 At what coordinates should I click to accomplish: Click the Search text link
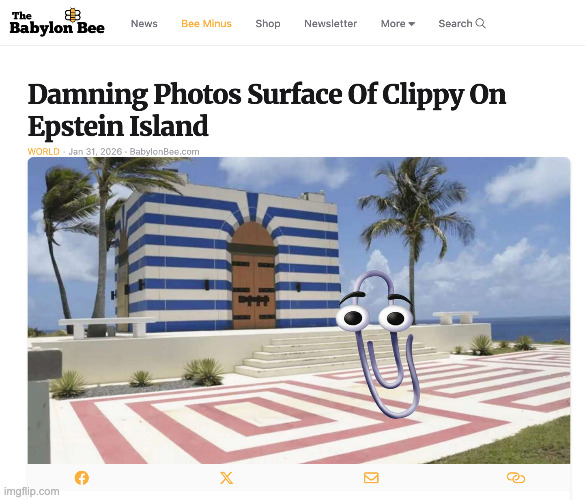click(x=456, y=24)
